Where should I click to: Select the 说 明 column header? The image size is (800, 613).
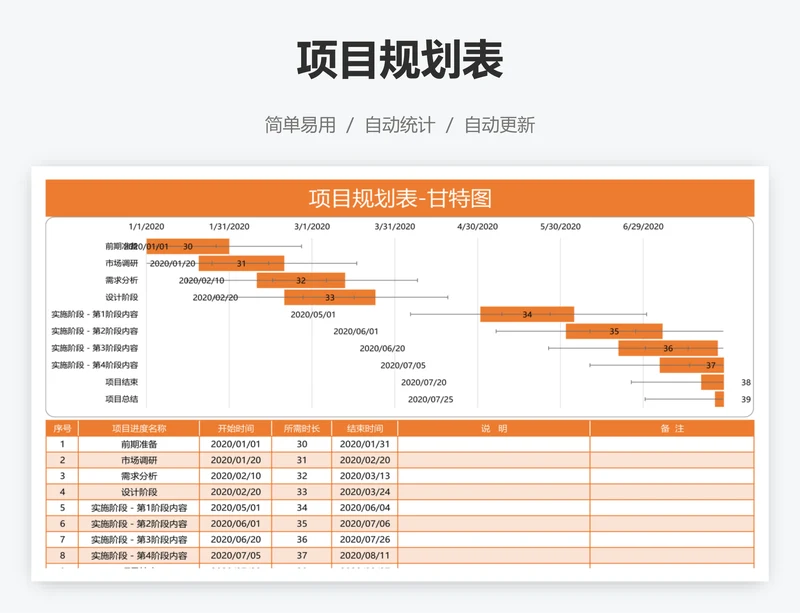coord(494,428)
